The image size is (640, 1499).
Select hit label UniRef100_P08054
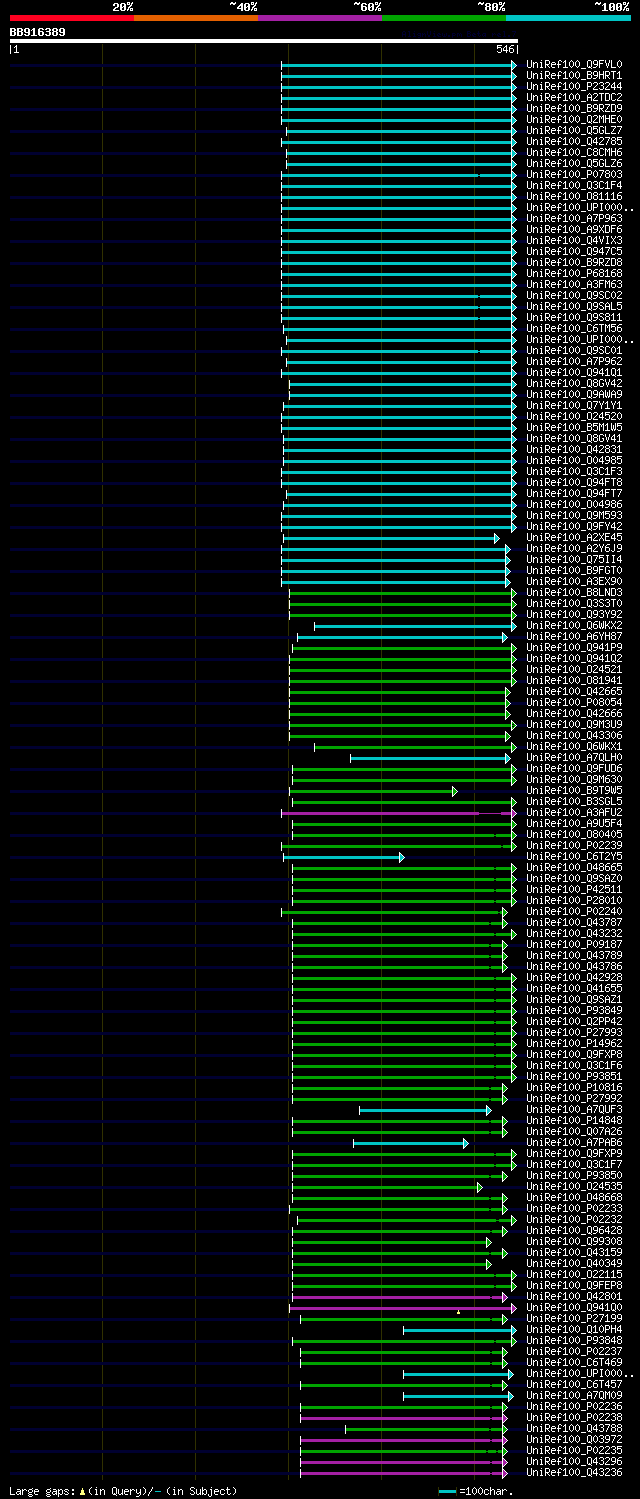pyautogui.click(x=574, y=702)
